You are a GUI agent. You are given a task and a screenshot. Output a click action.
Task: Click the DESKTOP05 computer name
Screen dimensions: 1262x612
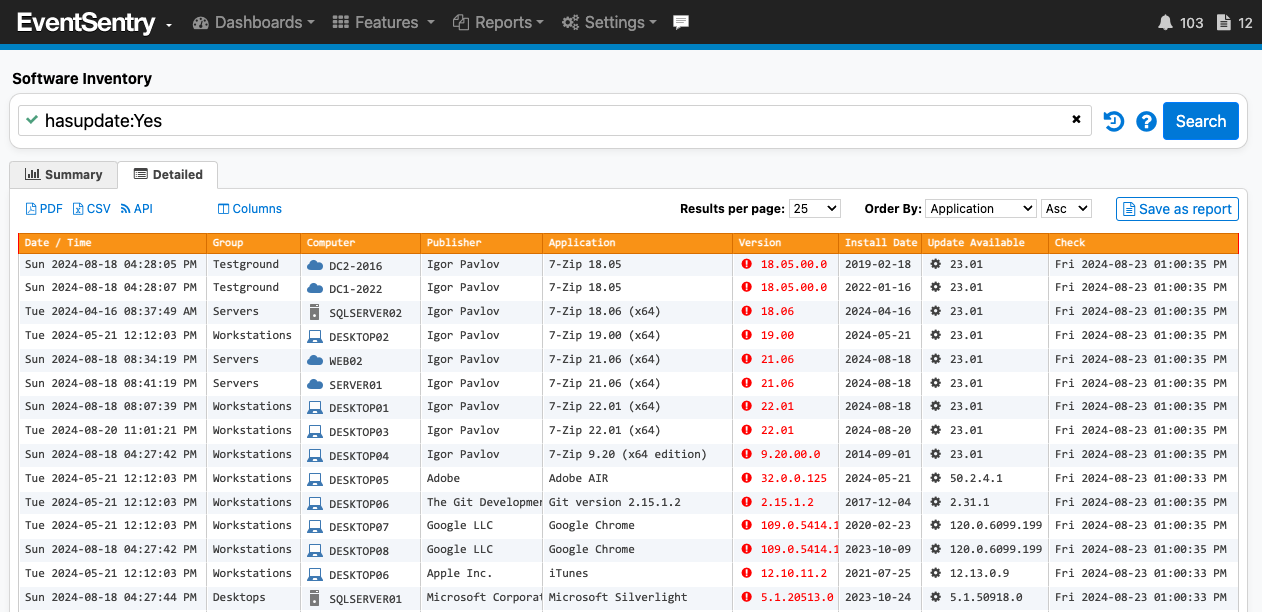coord(359,480)
